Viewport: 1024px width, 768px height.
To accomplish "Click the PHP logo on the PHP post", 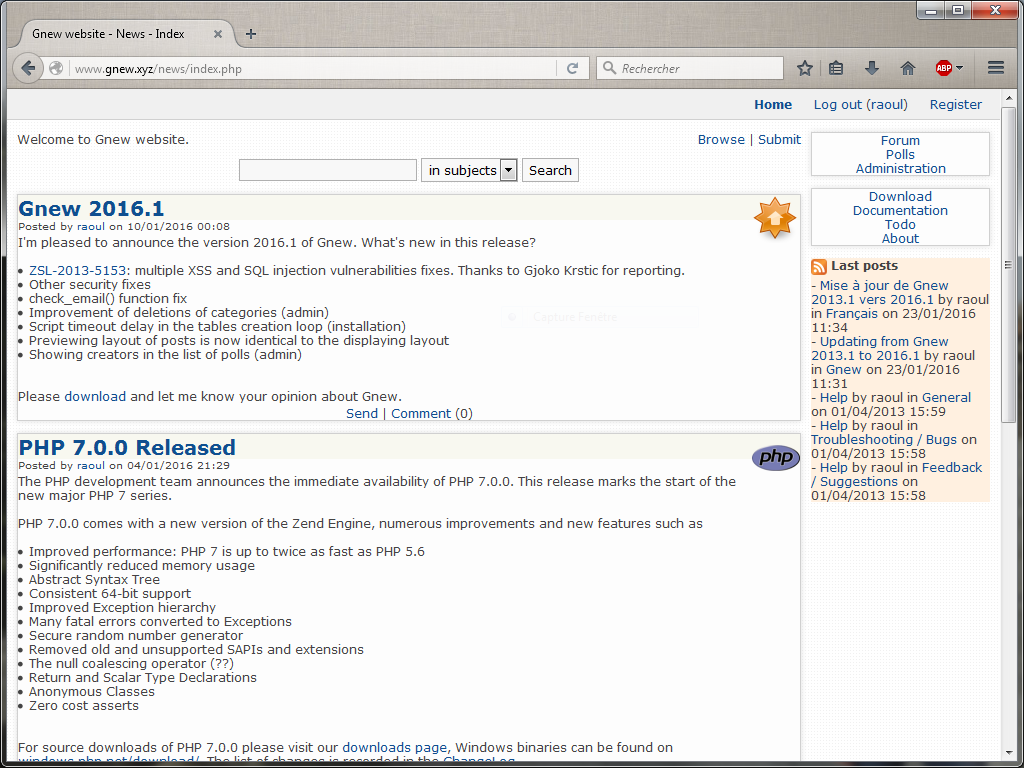I will pos(775,457).
